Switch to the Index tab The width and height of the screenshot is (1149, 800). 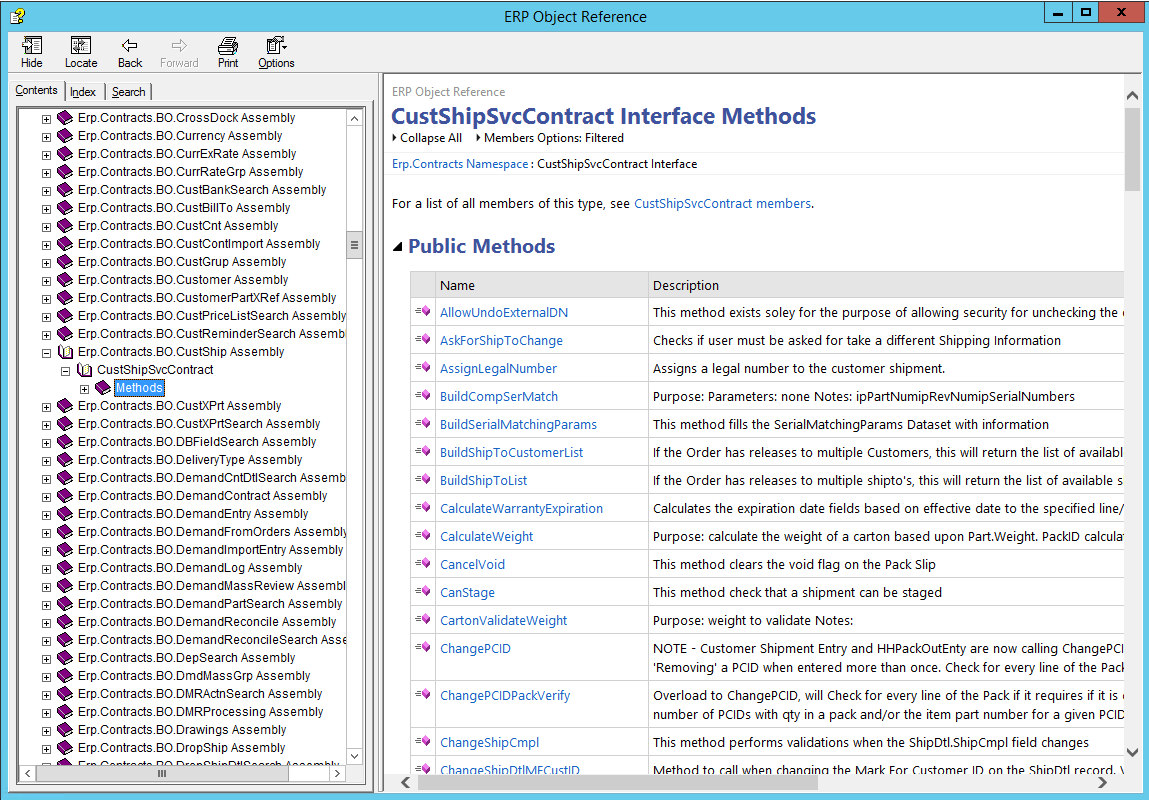[83, 92]
